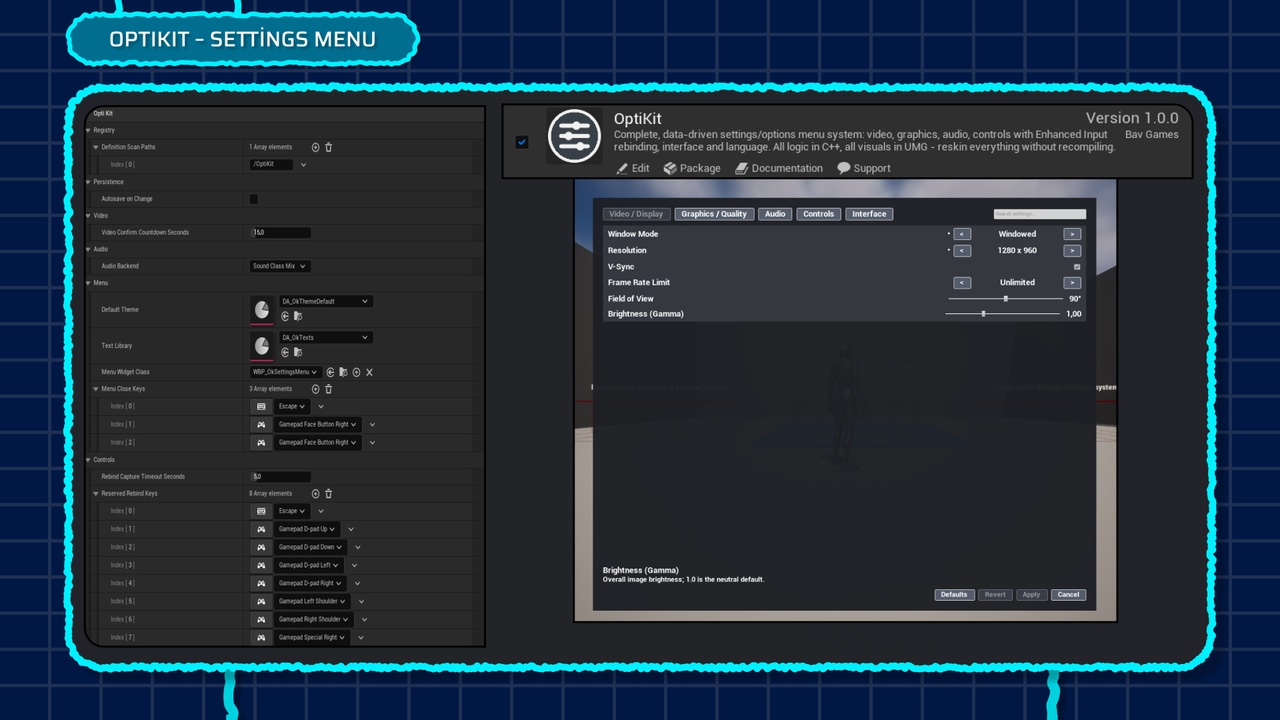Switch to the Video / Display tab
The height and width of the screenshot is (720, 1280).
coord(636,214)
